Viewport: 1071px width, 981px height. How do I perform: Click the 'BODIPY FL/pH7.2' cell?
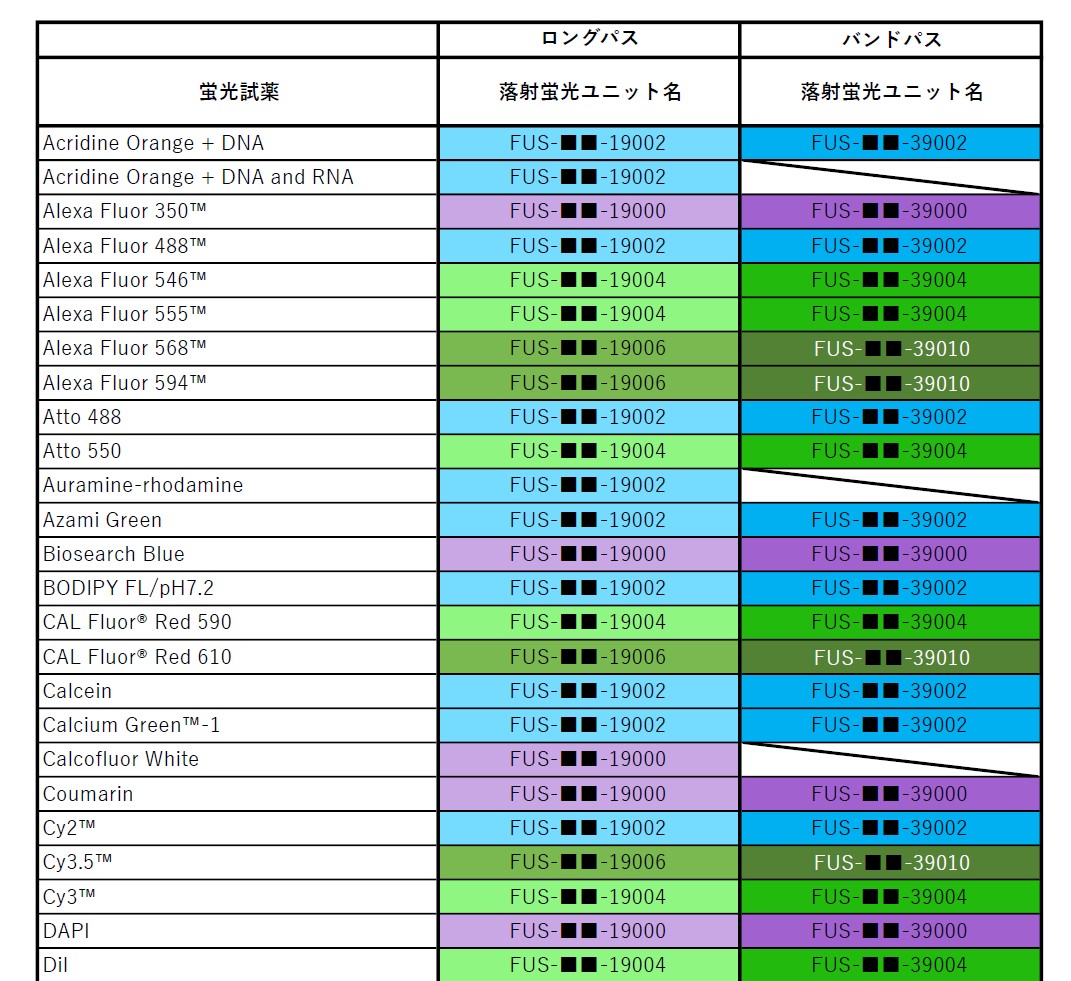click(238, 588)
